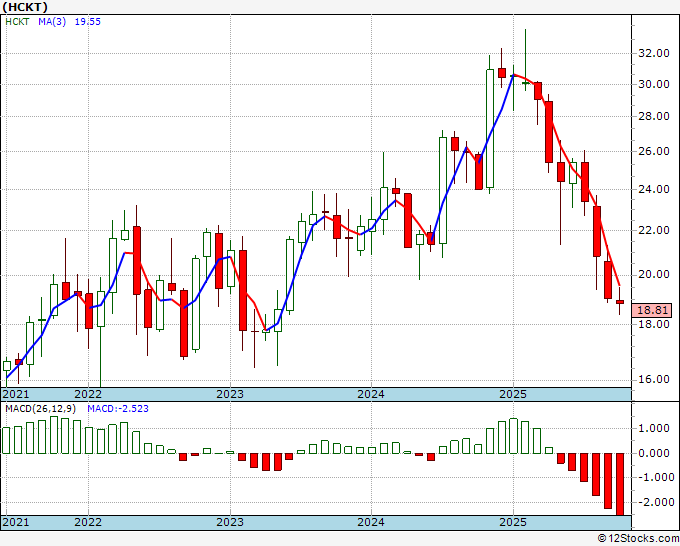Click the 24.00 price axis label
The width and height of the screenshot is (680, 546).
(x=654, y=189)
